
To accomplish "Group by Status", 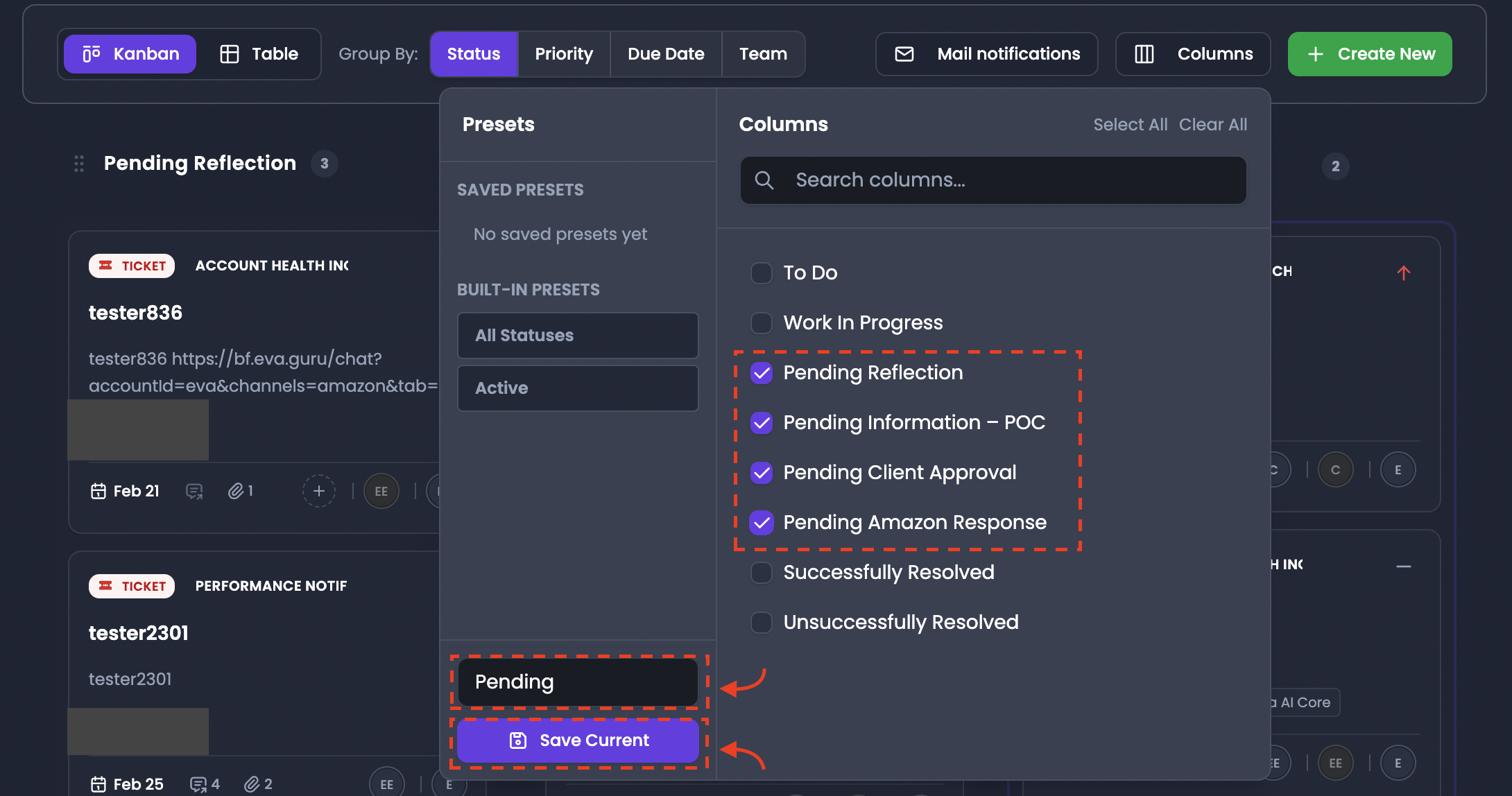I will coord(474,54).
